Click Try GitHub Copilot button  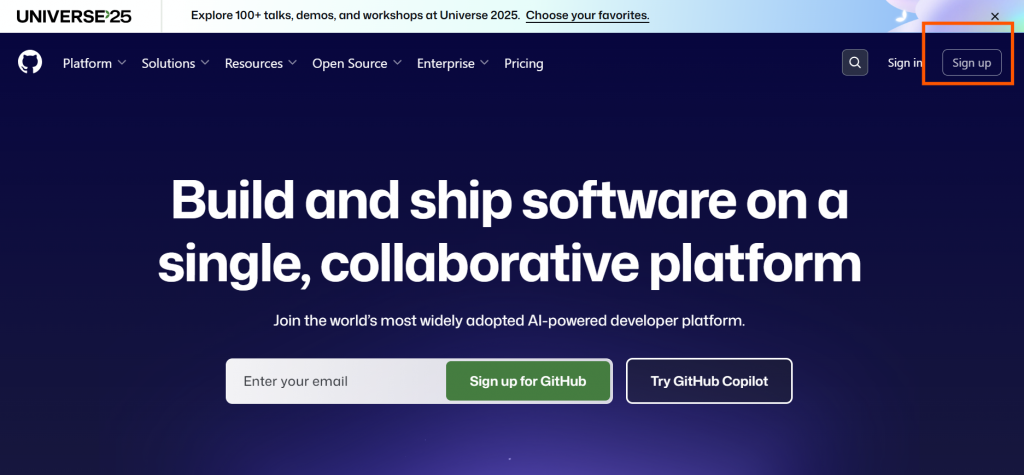[709, 381]
